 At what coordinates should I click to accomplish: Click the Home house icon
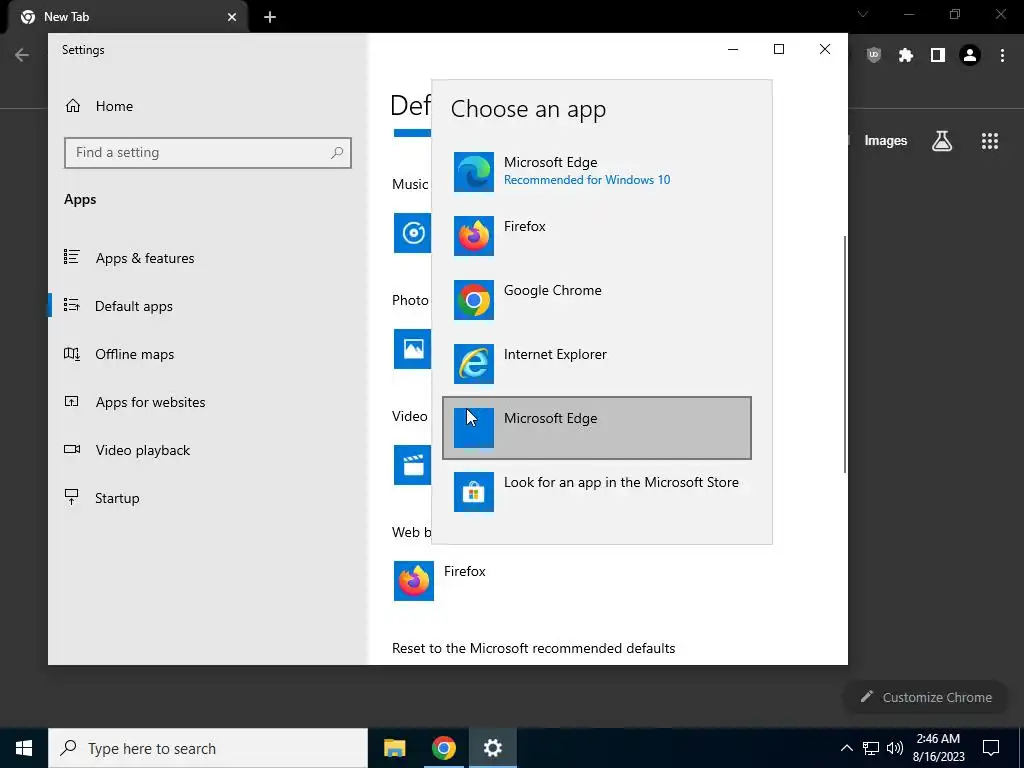tap(72, 106)
